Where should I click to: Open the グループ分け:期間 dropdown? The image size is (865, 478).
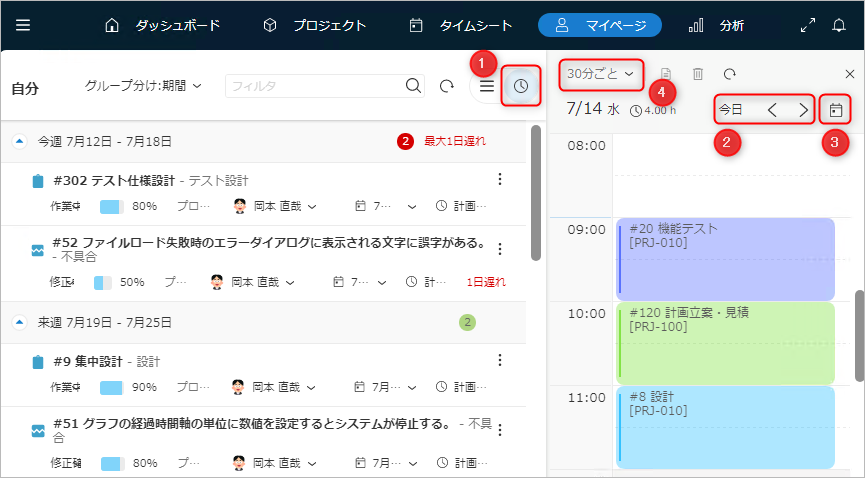tap(144, 87)
